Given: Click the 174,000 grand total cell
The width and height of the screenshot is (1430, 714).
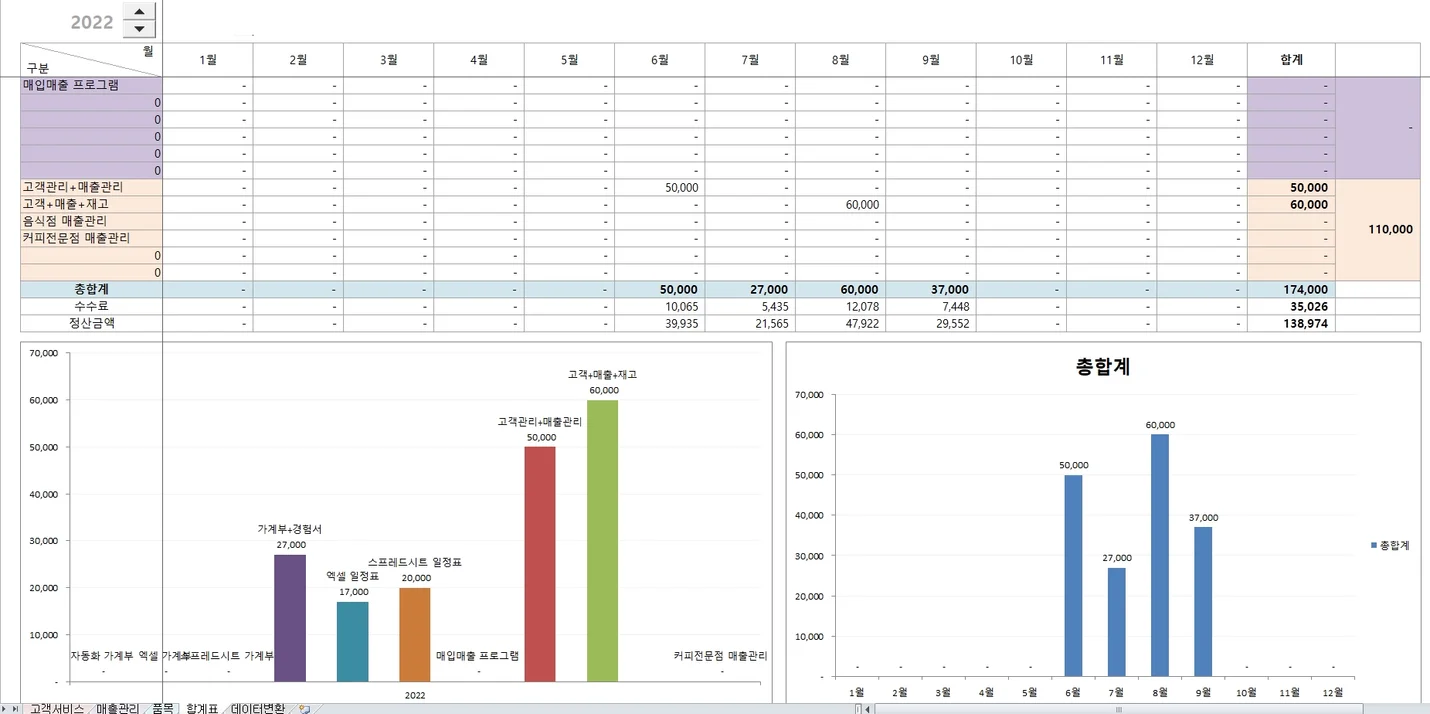Looking at the screenshot, I should (1290, 289).
